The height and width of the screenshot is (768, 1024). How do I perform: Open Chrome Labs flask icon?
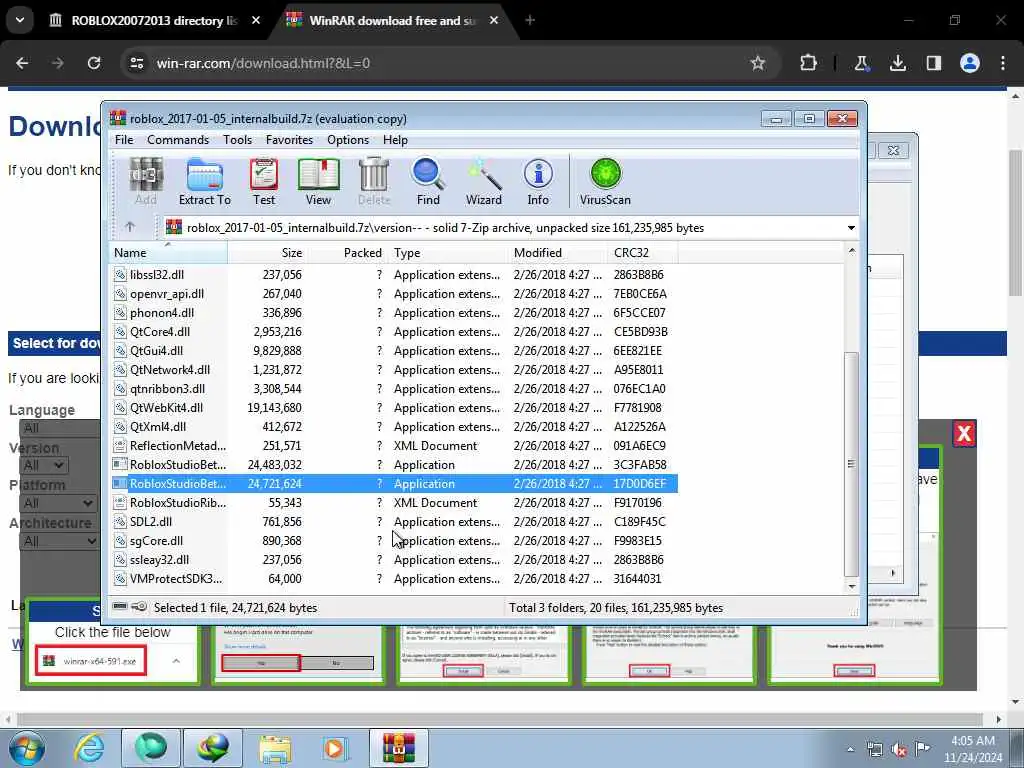pos(861,63)
